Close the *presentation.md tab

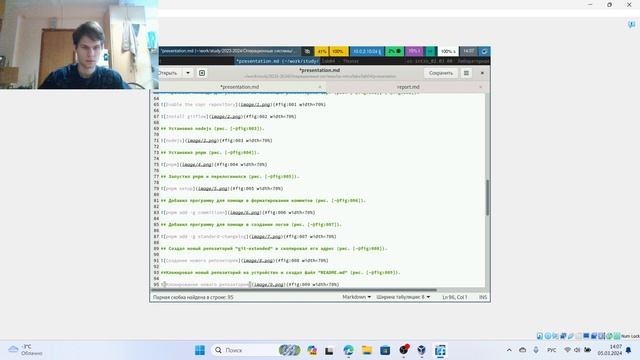coord(320,87)
